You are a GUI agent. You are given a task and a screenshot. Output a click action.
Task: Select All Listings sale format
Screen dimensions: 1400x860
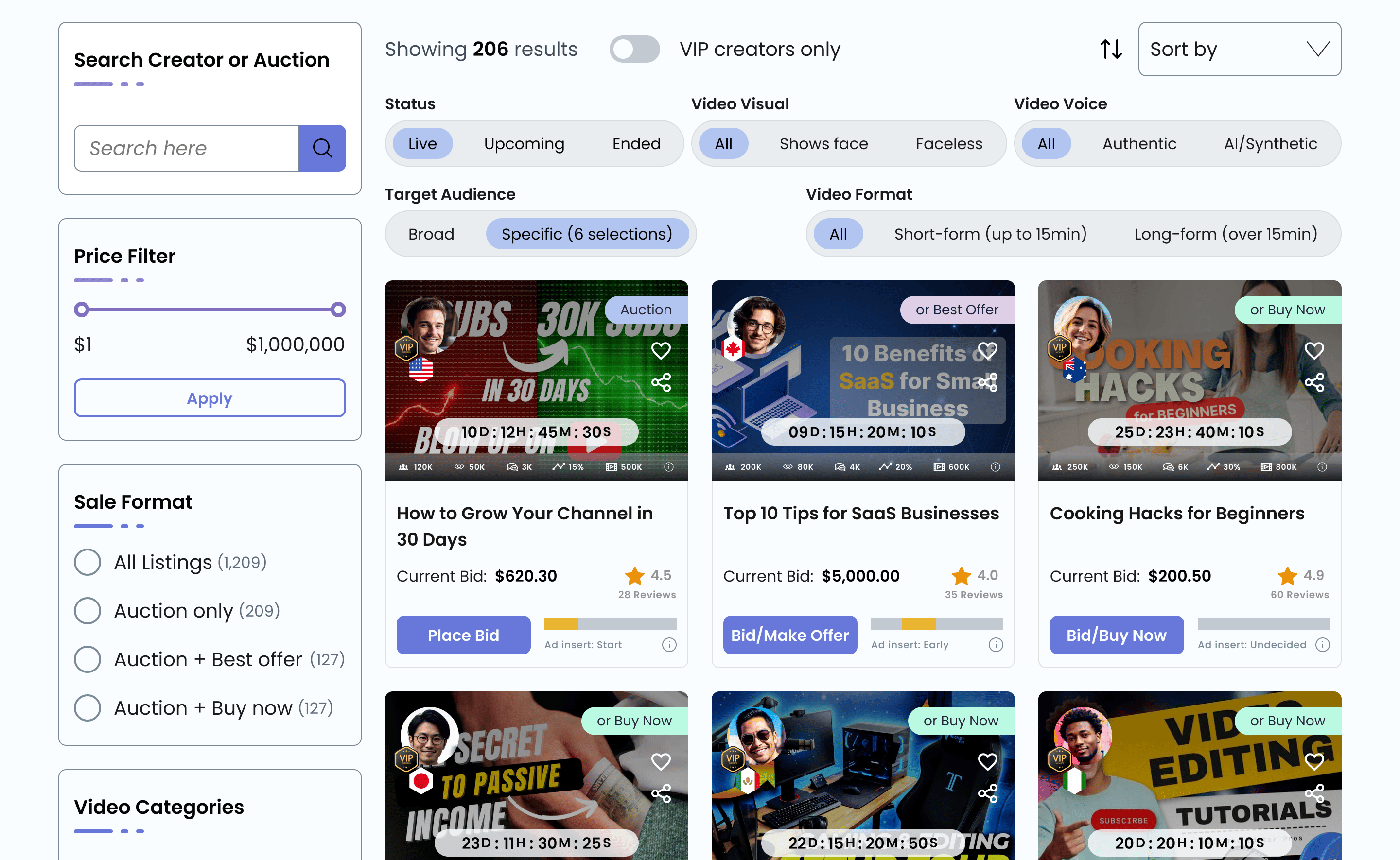pos(87,562)
